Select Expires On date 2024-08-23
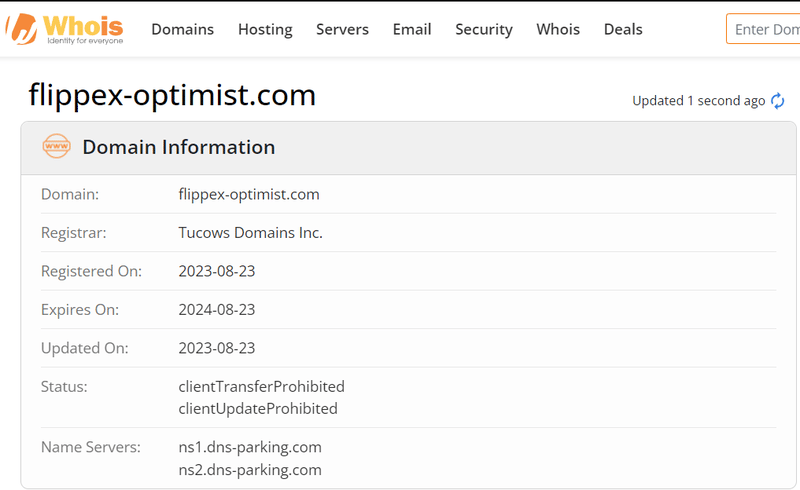Viewport: 800px width, 490px height. pyautogui.click(x=217, y=309)
